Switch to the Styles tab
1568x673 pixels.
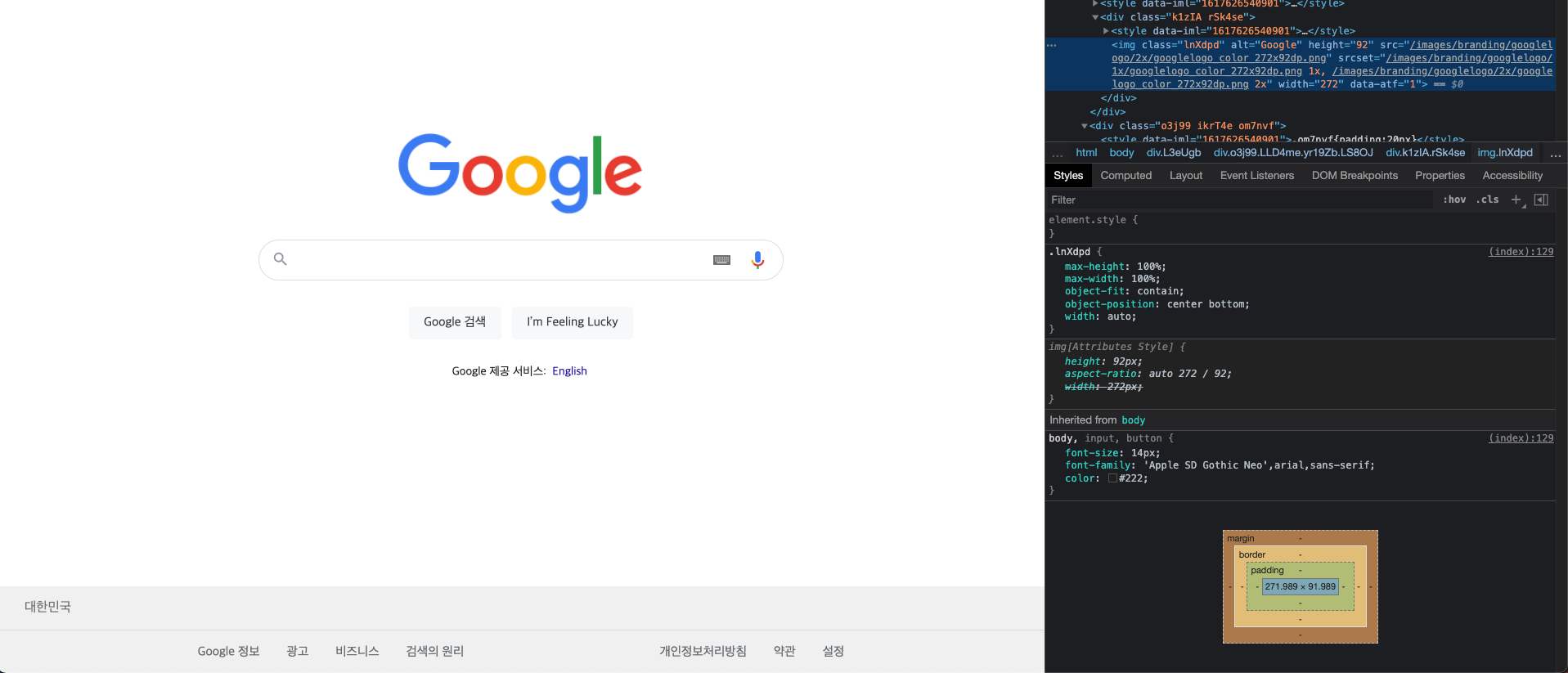(1068, 176)
